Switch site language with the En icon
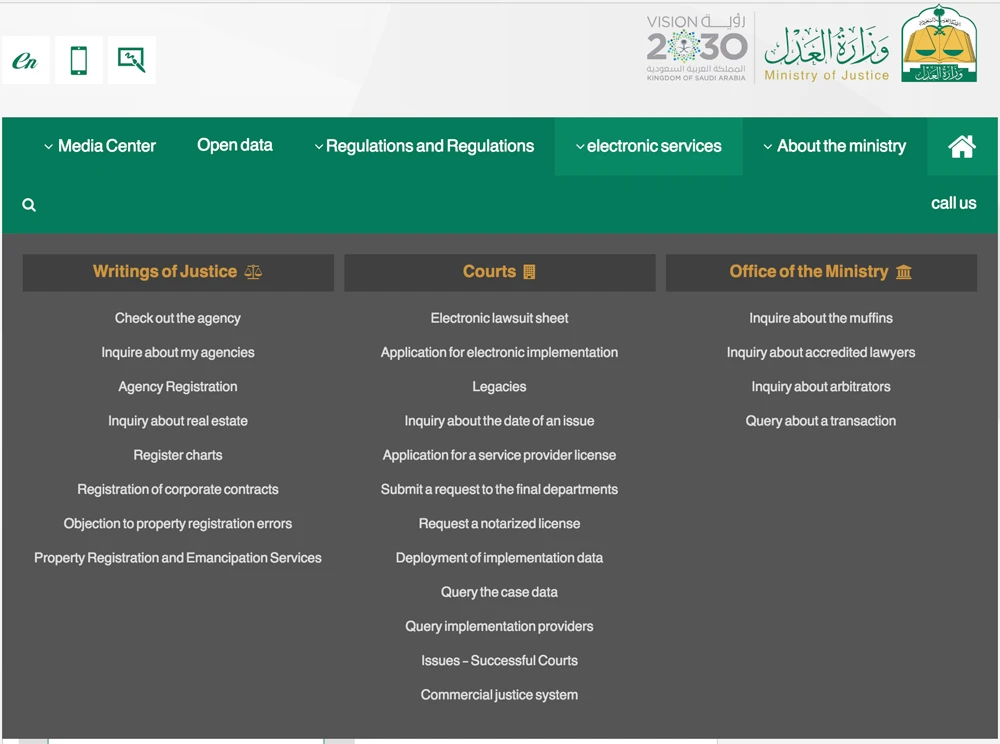 26,61
